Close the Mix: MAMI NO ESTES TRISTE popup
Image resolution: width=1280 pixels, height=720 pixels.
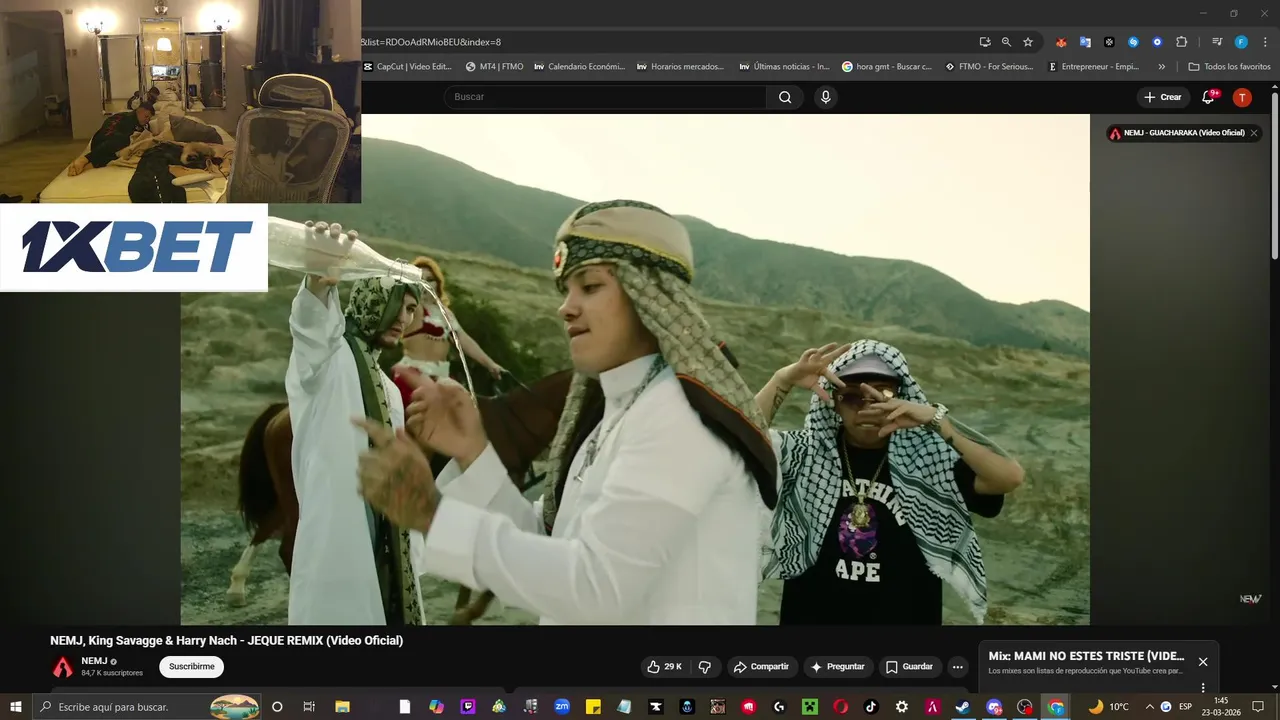coord(1203,662)
